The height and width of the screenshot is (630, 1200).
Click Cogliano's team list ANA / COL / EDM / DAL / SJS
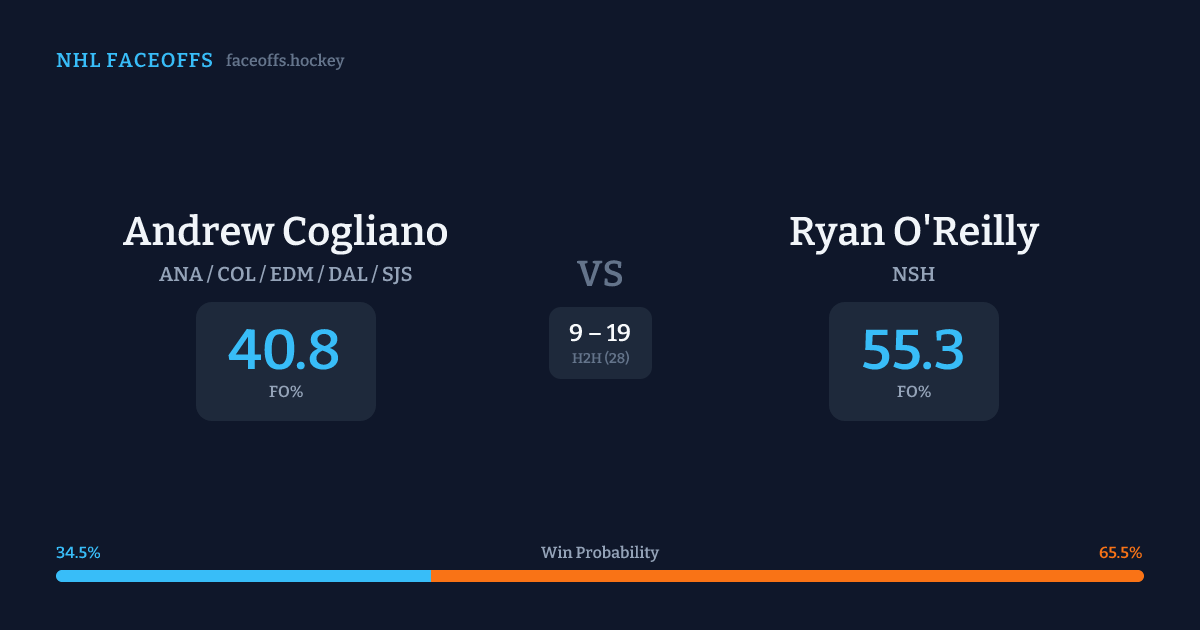286,274
